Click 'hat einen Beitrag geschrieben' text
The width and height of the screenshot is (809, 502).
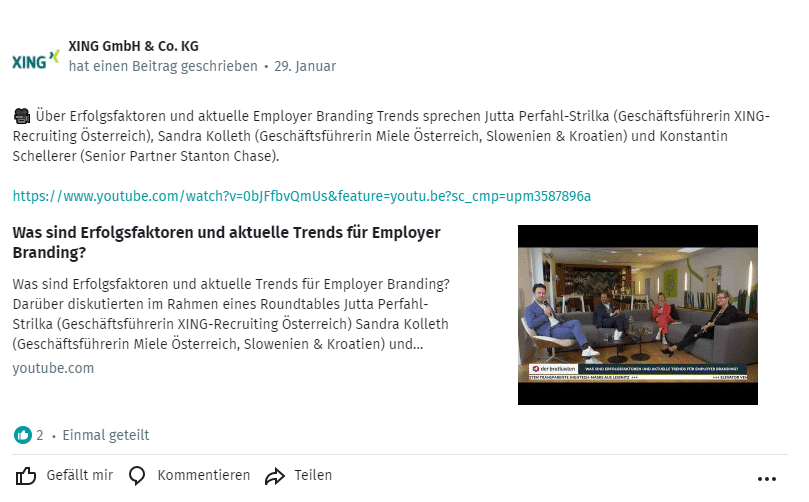tap(163, 67)
